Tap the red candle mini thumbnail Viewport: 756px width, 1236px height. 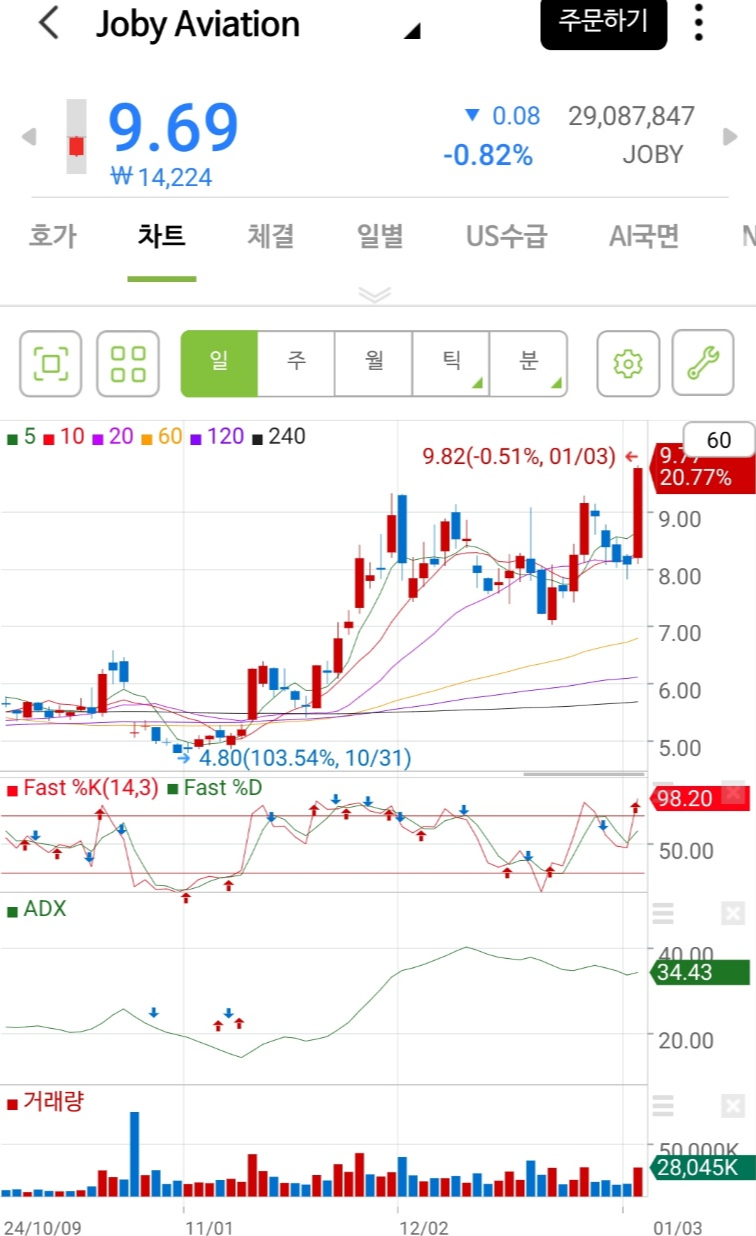click(x=76, y=137)
